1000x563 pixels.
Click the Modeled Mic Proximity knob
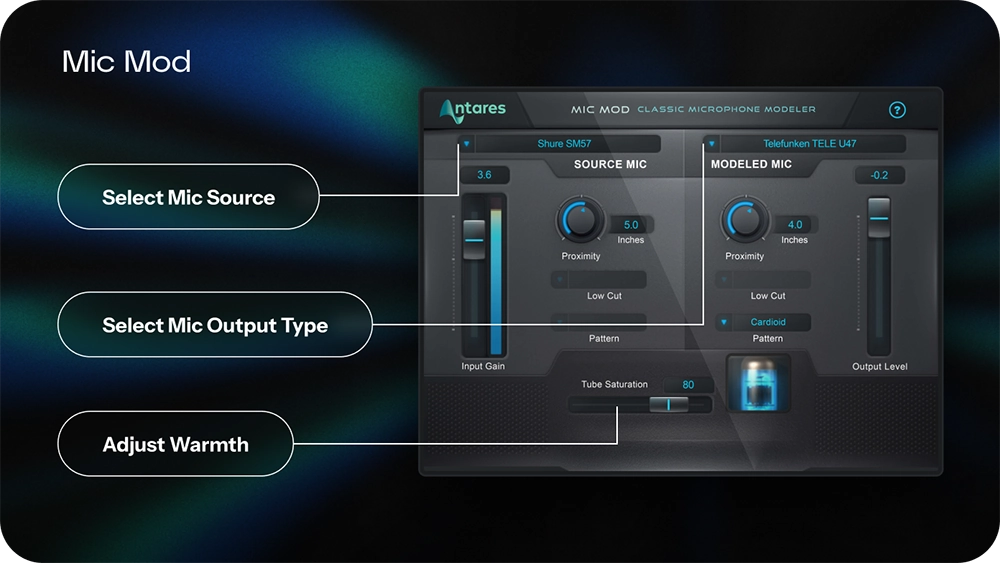(744, 219)
